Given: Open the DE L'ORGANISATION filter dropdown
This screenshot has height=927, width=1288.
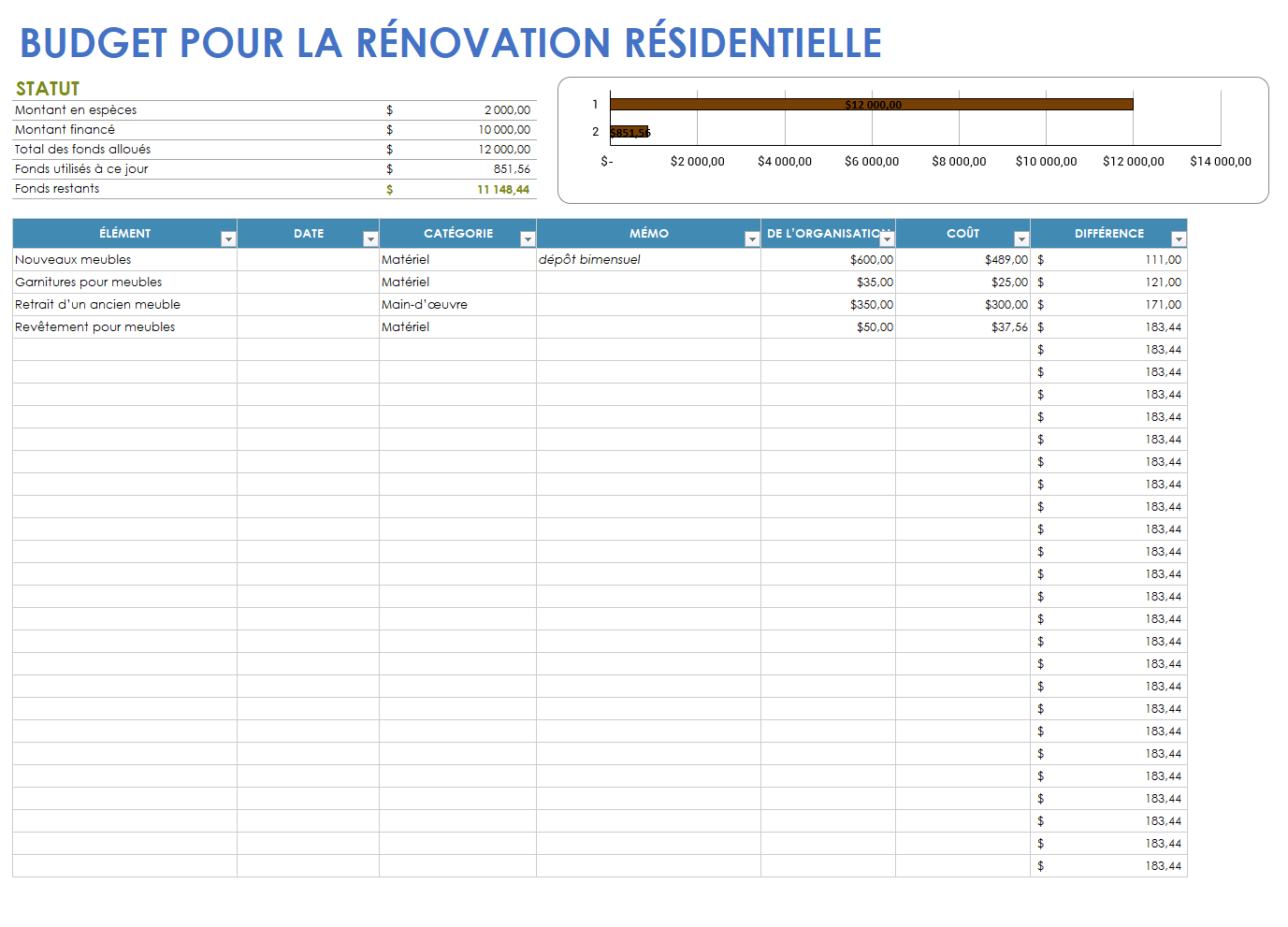Looking at the screenshot, I should (x=887, y=239).
